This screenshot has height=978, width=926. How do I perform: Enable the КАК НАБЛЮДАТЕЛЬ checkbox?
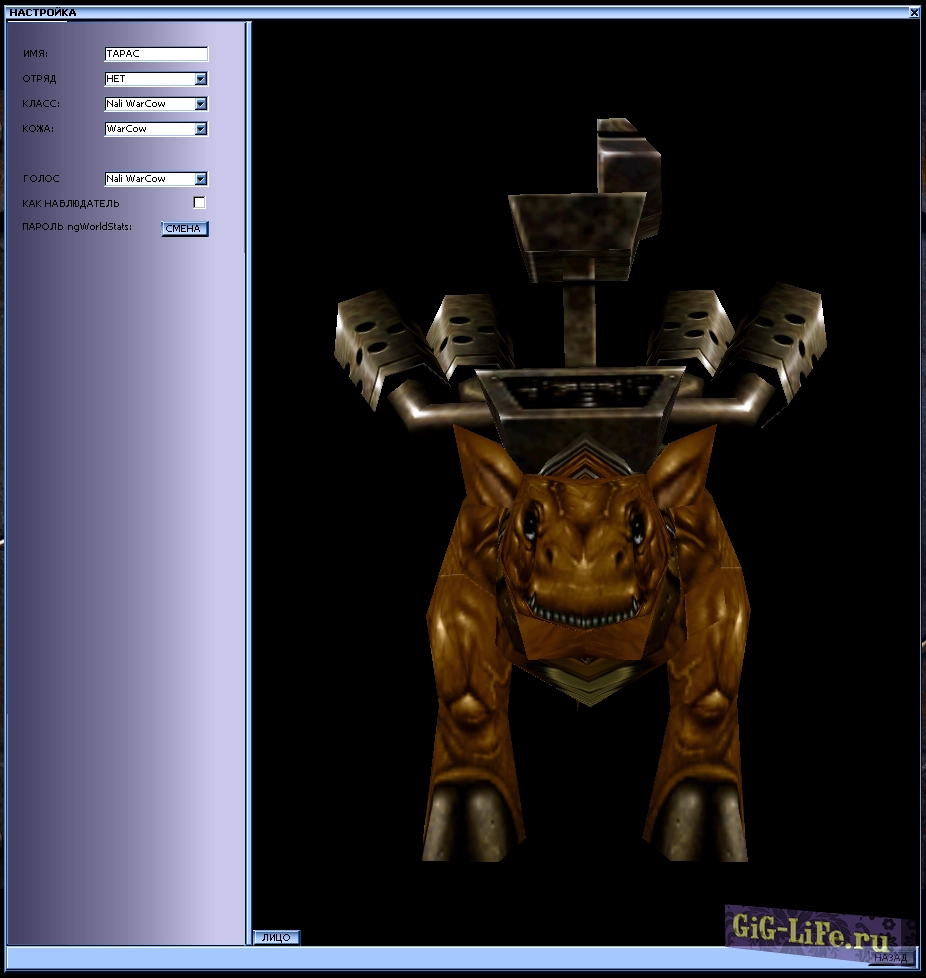point(199,203)
